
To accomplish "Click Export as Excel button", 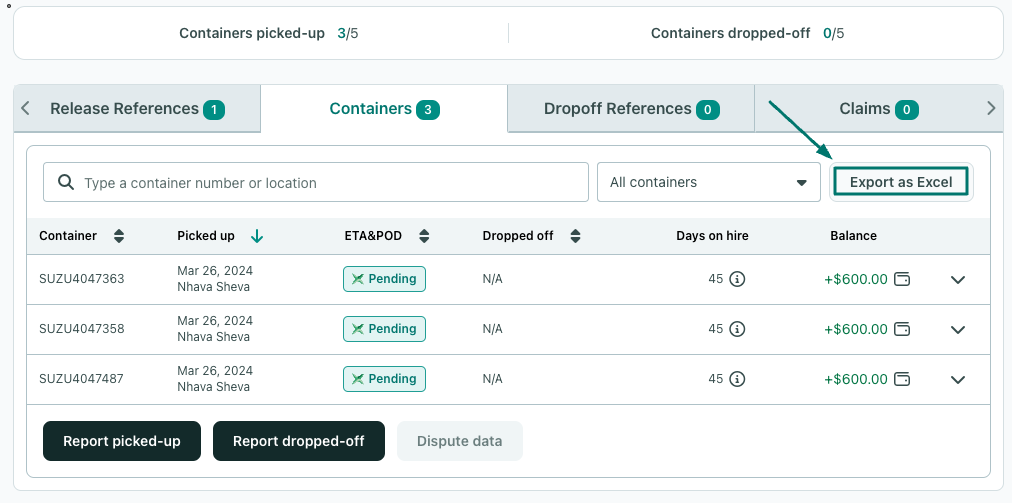I will tap(901, 182).
